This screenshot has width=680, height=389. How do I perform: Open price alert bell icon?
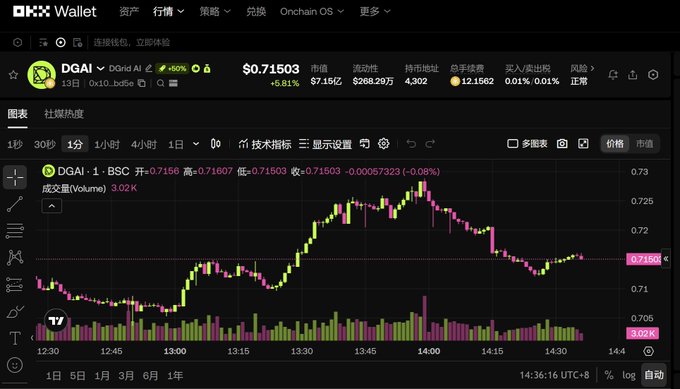[613, 75]
